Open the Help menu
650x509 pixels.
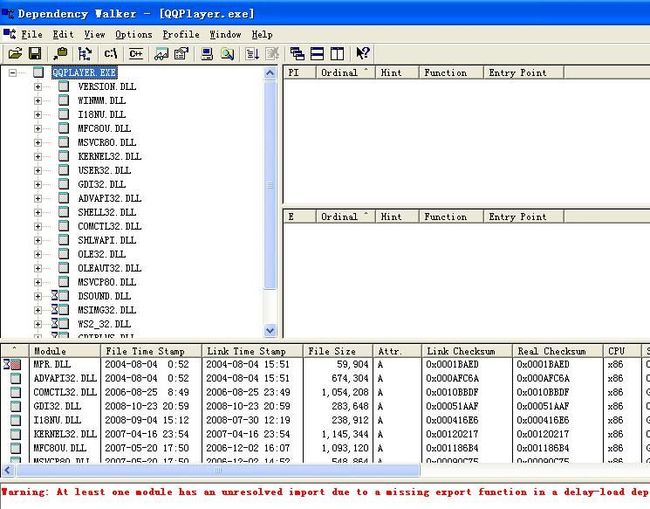262,34
